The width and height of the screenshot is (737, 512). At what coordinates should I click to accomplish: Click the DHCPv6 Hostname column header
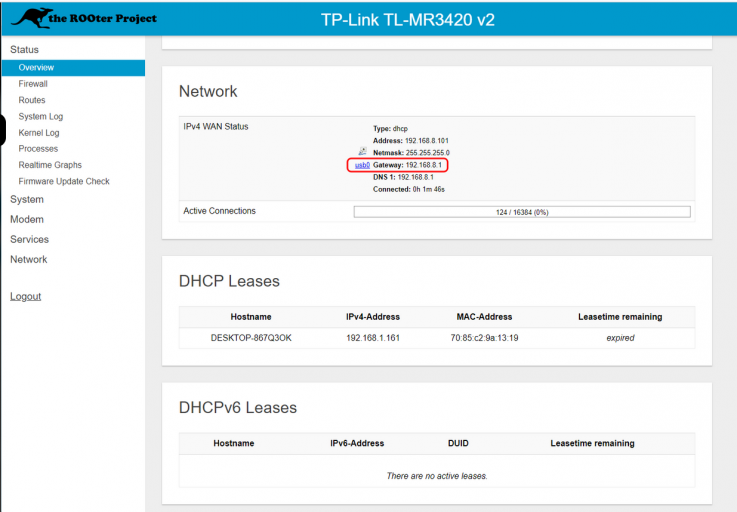click(234, 443)
